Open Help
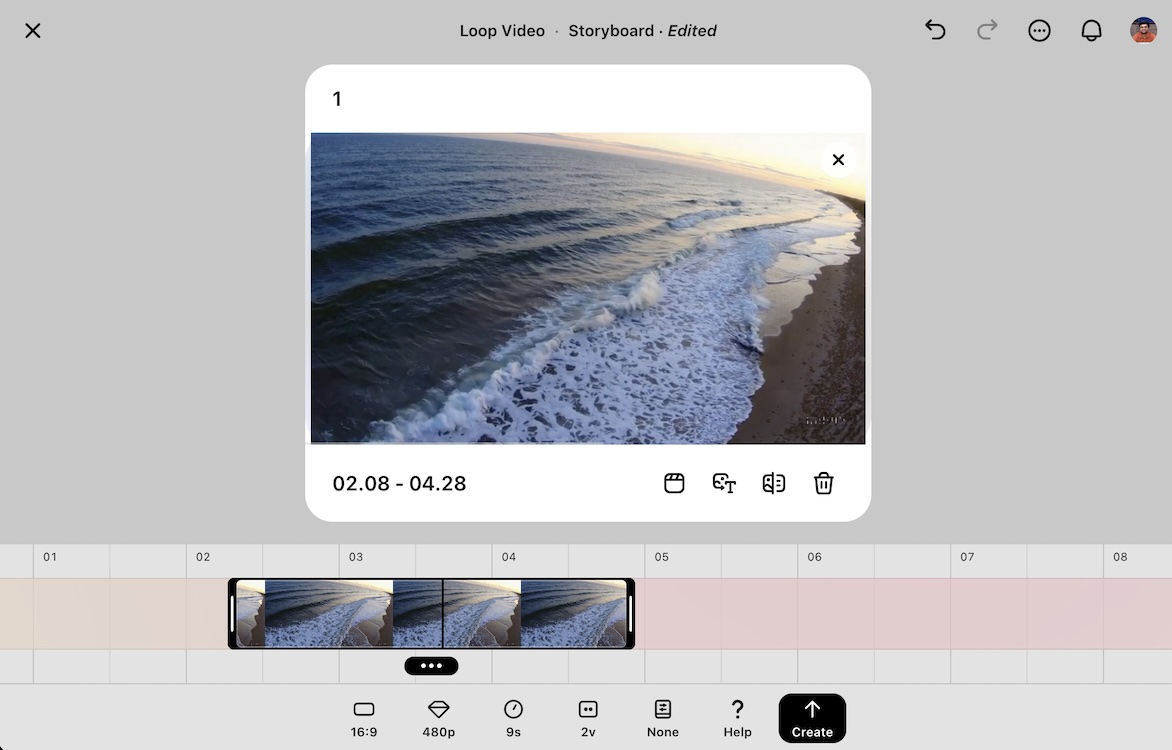Image resolution: width=1172 pixels, height=750 pixels. click(x=737, y=718)
